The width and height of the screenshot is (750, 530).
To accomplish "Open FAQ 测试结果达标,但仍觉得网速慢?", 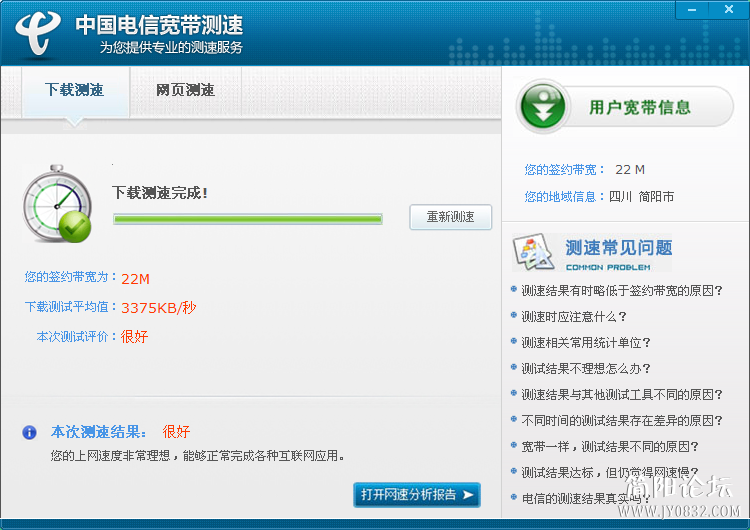I will point(609,473).
